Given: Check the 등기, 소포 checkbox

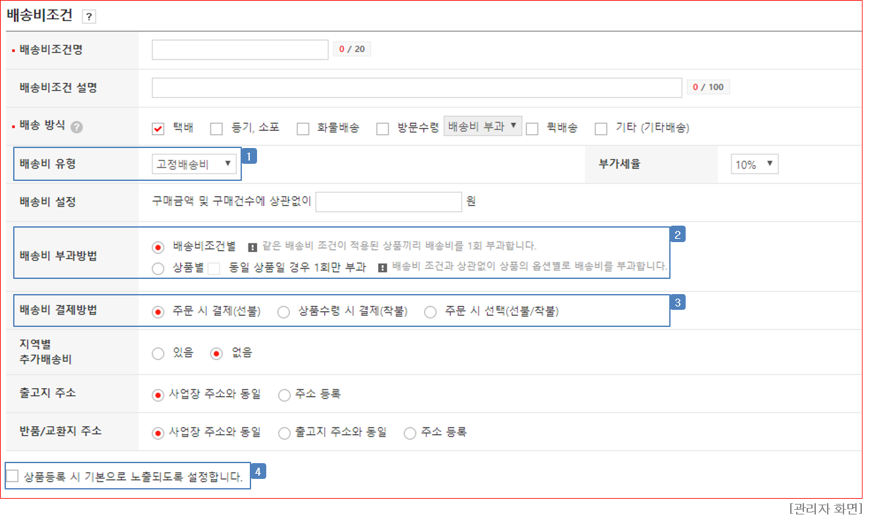Looking at the screenshot, I should (x=217, y=129).
